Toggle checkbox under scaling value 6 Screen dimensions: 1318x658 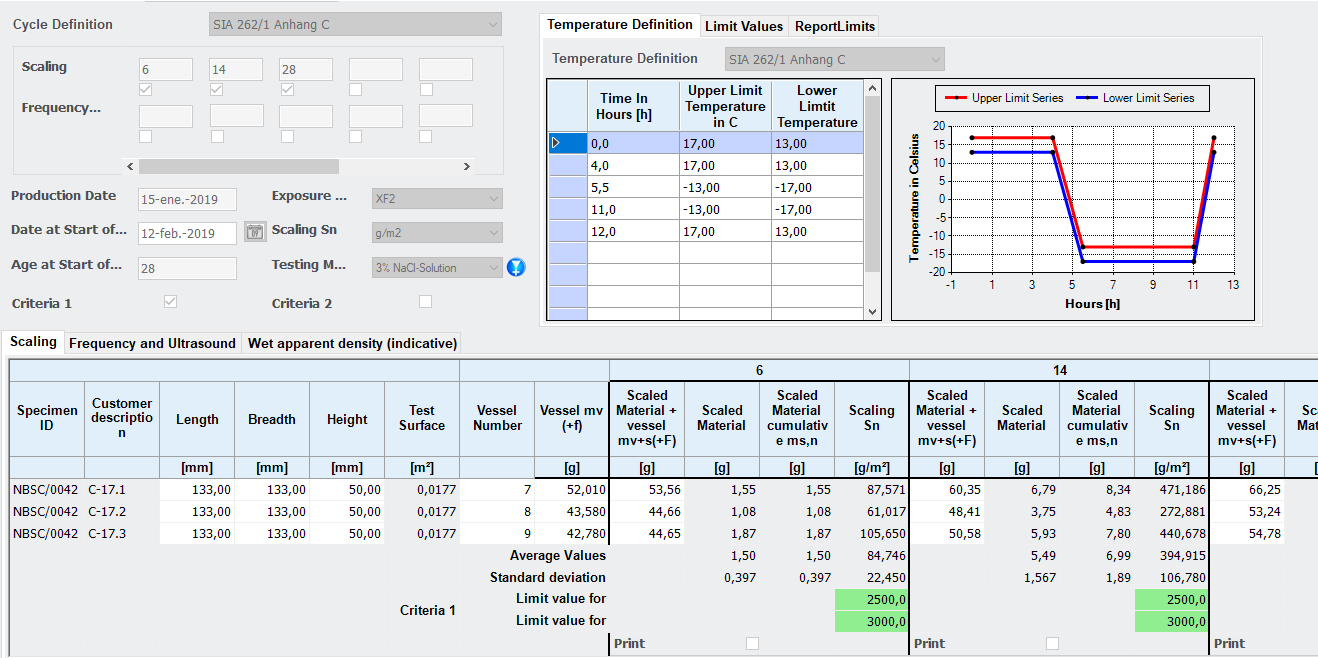pyautogui.click(x=146, y=89)
